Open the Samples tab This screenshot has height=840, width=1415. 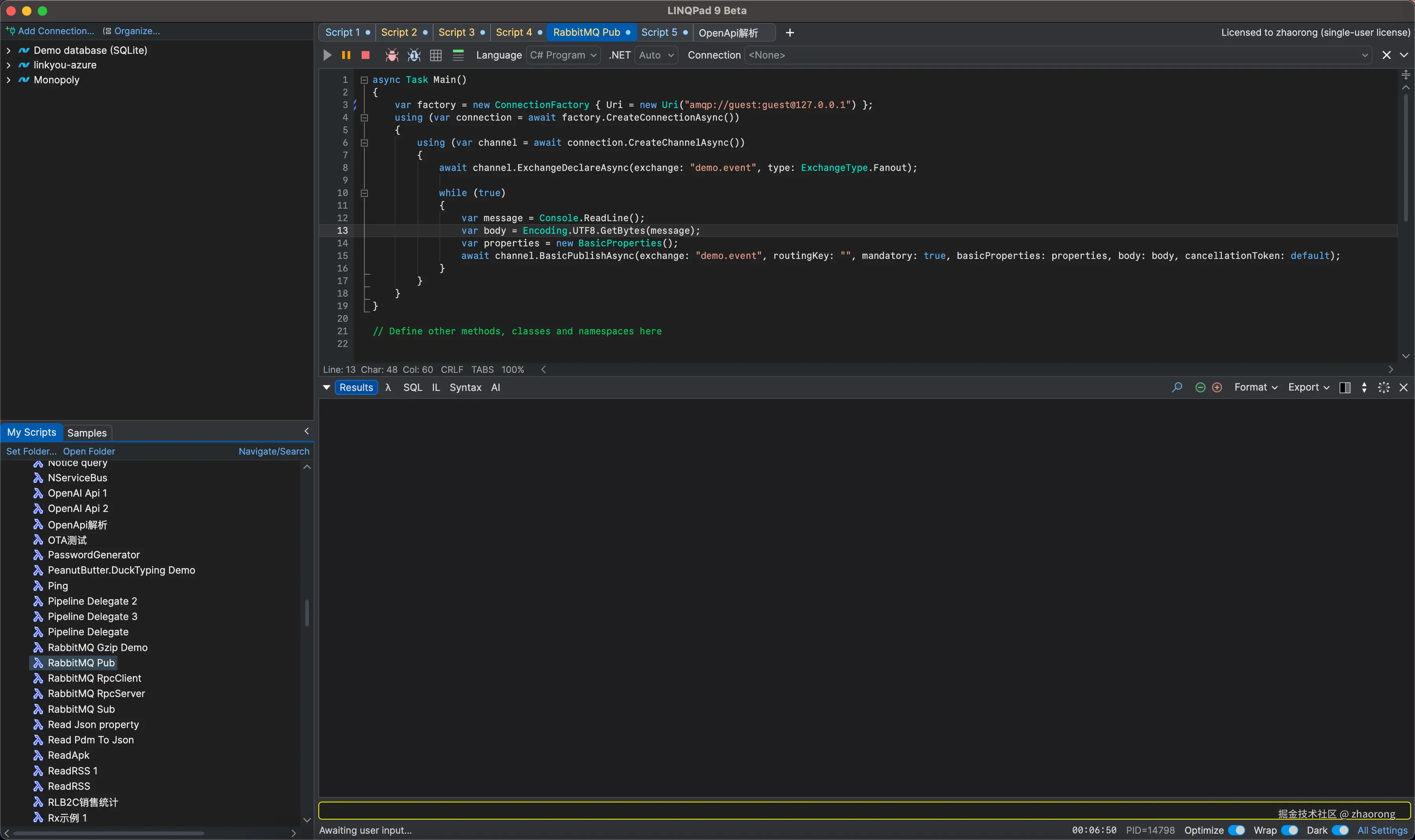tap(86, 433)
